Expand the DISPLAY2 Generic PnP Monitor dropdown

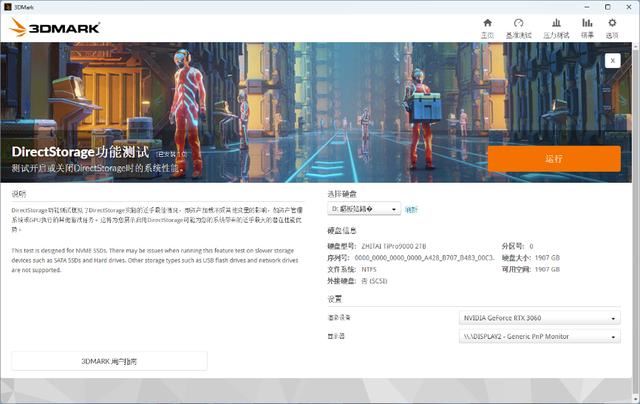click(x=540, y=336)
